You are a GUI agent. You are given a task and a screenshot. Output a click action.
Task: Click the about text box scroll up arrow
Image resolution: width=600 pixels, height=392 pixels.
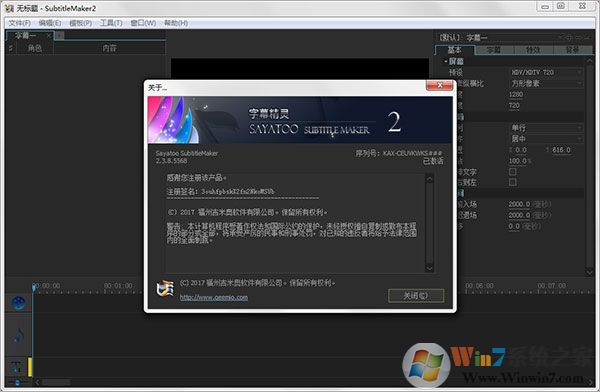(429, 179)
